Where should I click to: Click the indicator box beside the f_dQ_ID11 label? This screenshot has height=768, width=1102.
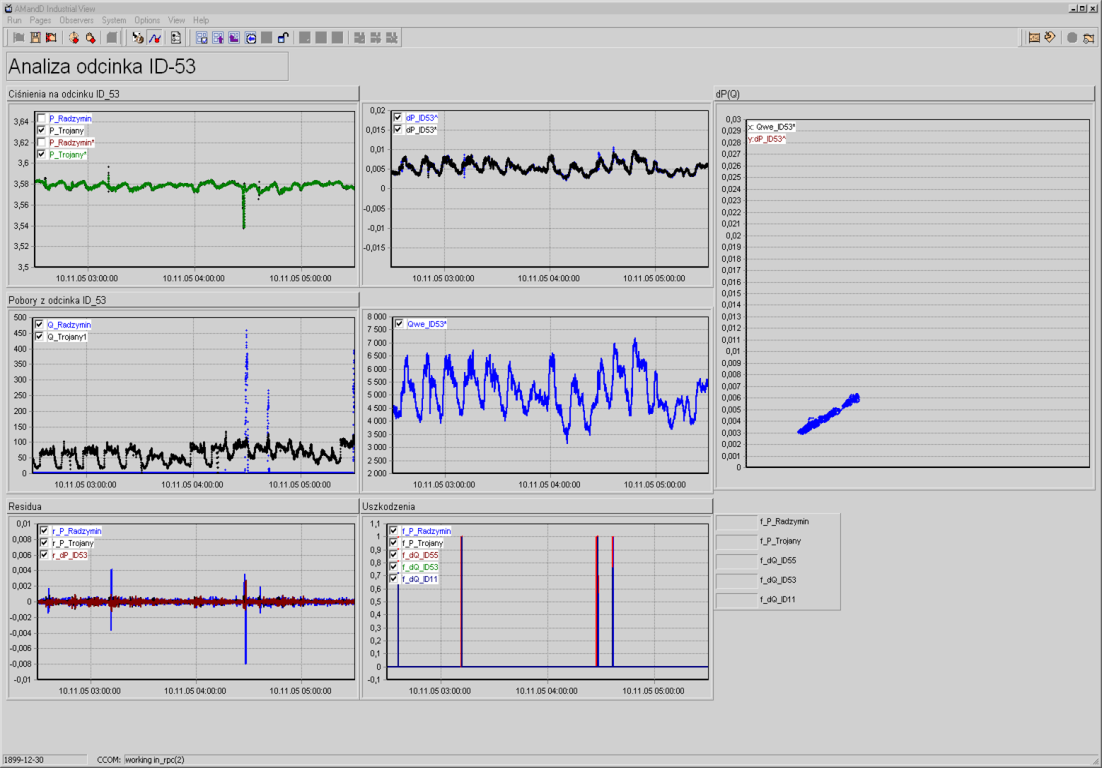point(737,600)
